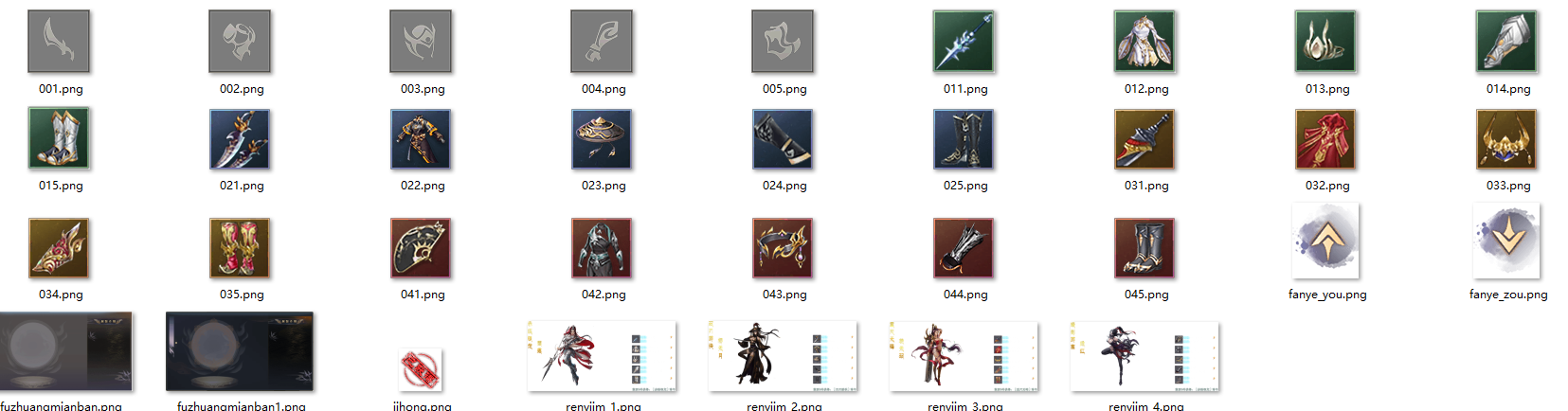Image resolution: width=1568 pixels, height=411 pixels.
Task: Select the fuzhuangmianban1.png panel thumbnail
Action: pyautogui.click(x=240, y=351)
